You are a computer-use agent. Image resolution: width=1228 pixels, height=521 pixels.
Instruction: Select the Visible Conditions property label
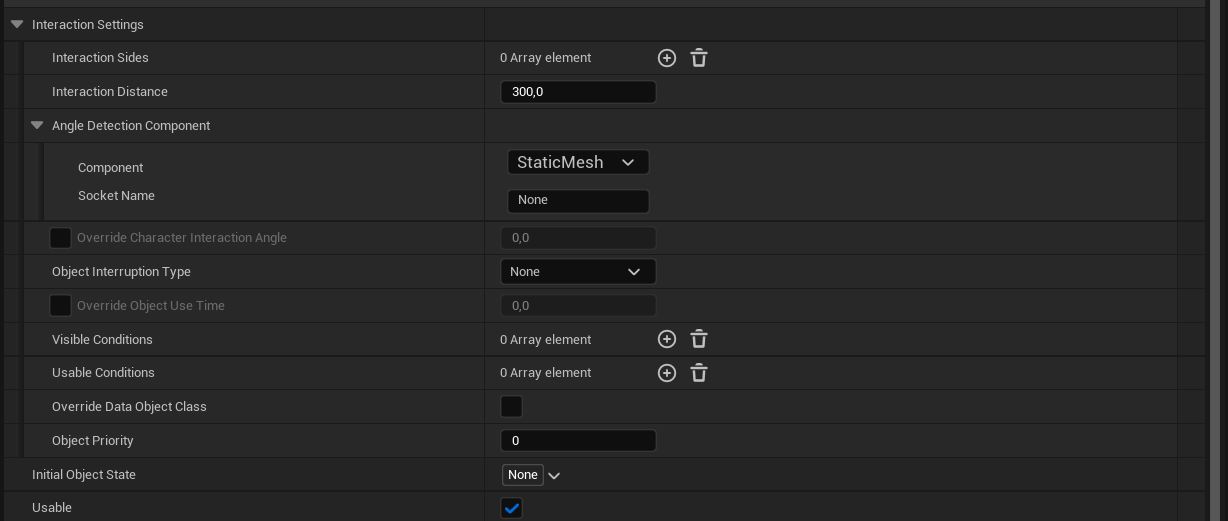coord(102,340)
